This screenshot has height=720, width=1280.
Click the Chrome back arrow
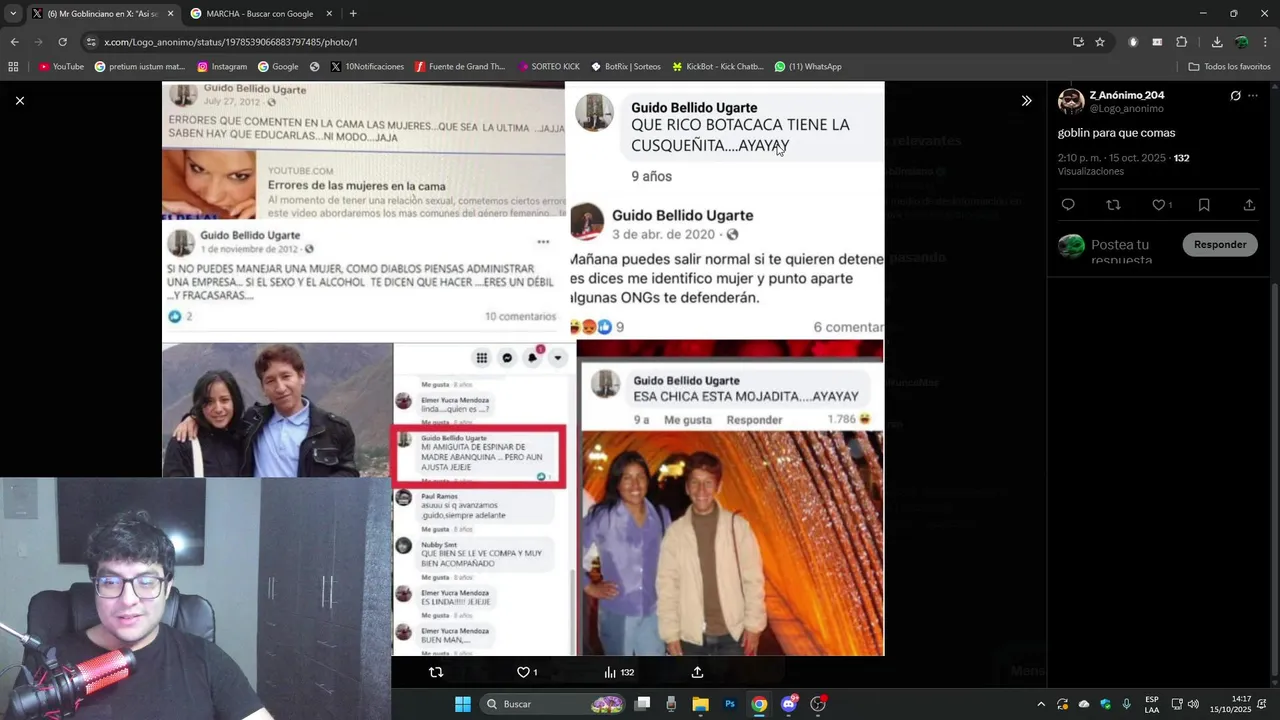[14, 42]
